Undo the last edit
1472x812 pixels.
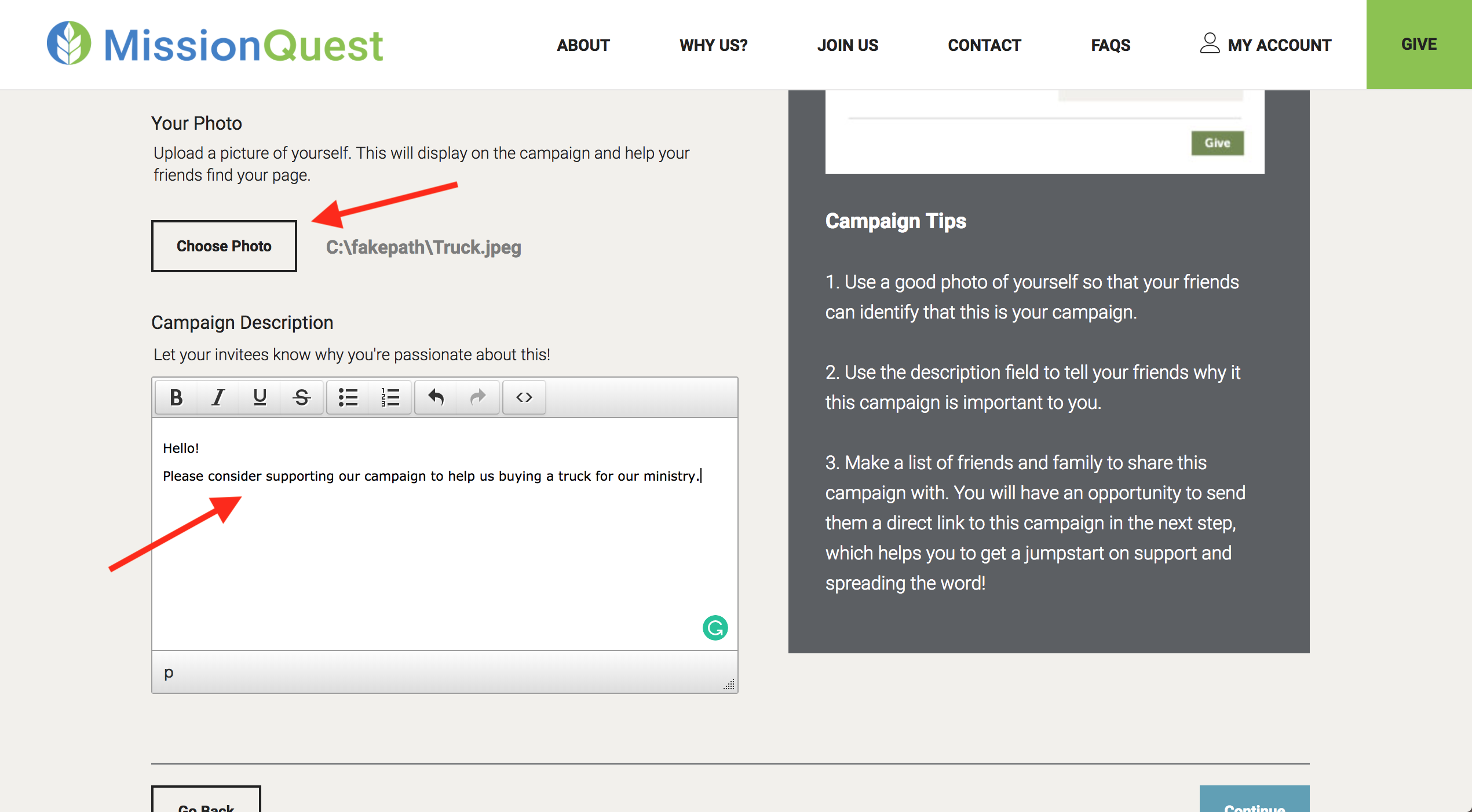pyautogui.click(x=436, y=397)
